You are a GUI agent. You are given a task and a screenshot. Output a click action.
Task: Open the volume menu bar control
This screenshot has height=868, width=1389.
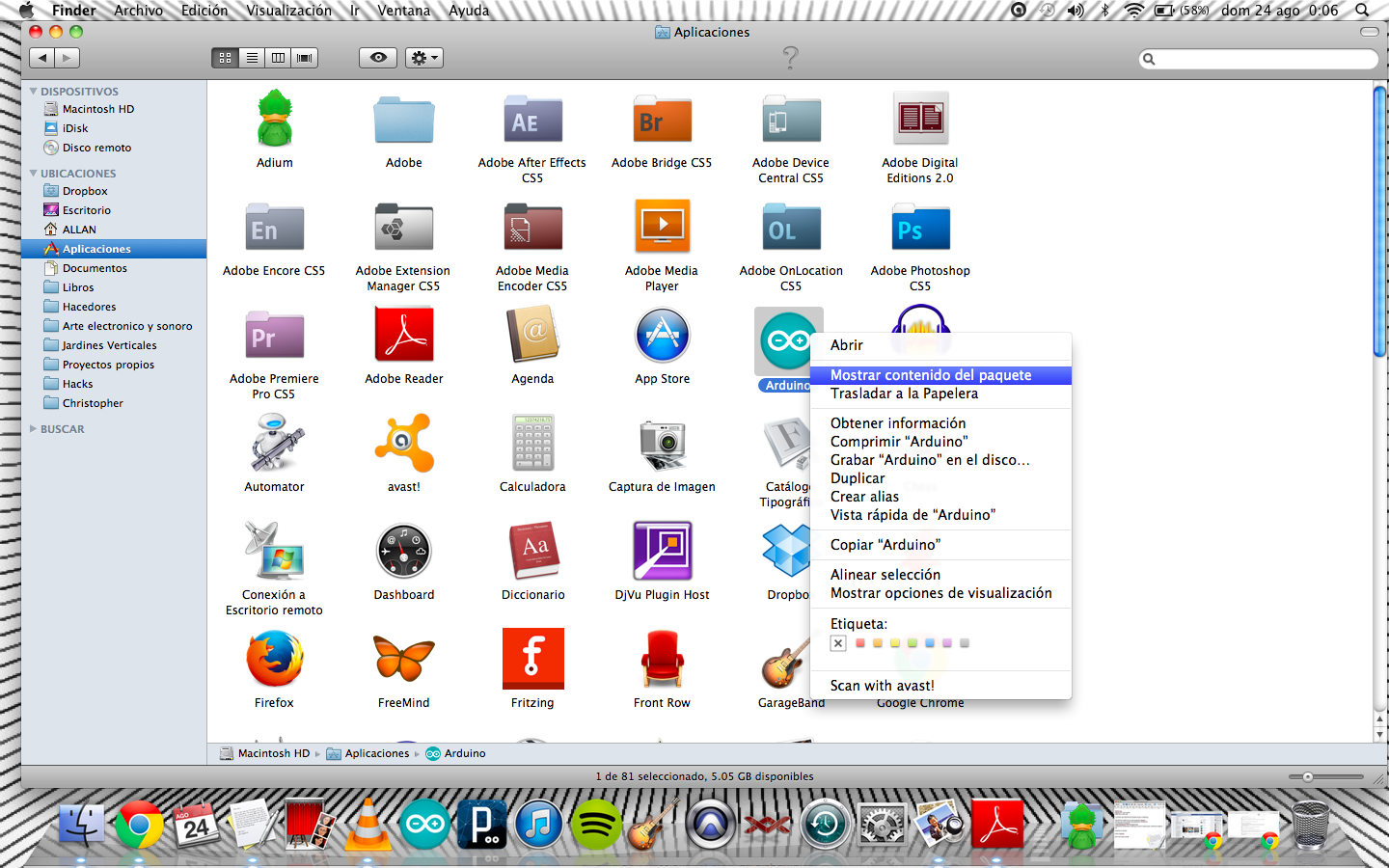pyautogui.click(x=1076, y=11)
